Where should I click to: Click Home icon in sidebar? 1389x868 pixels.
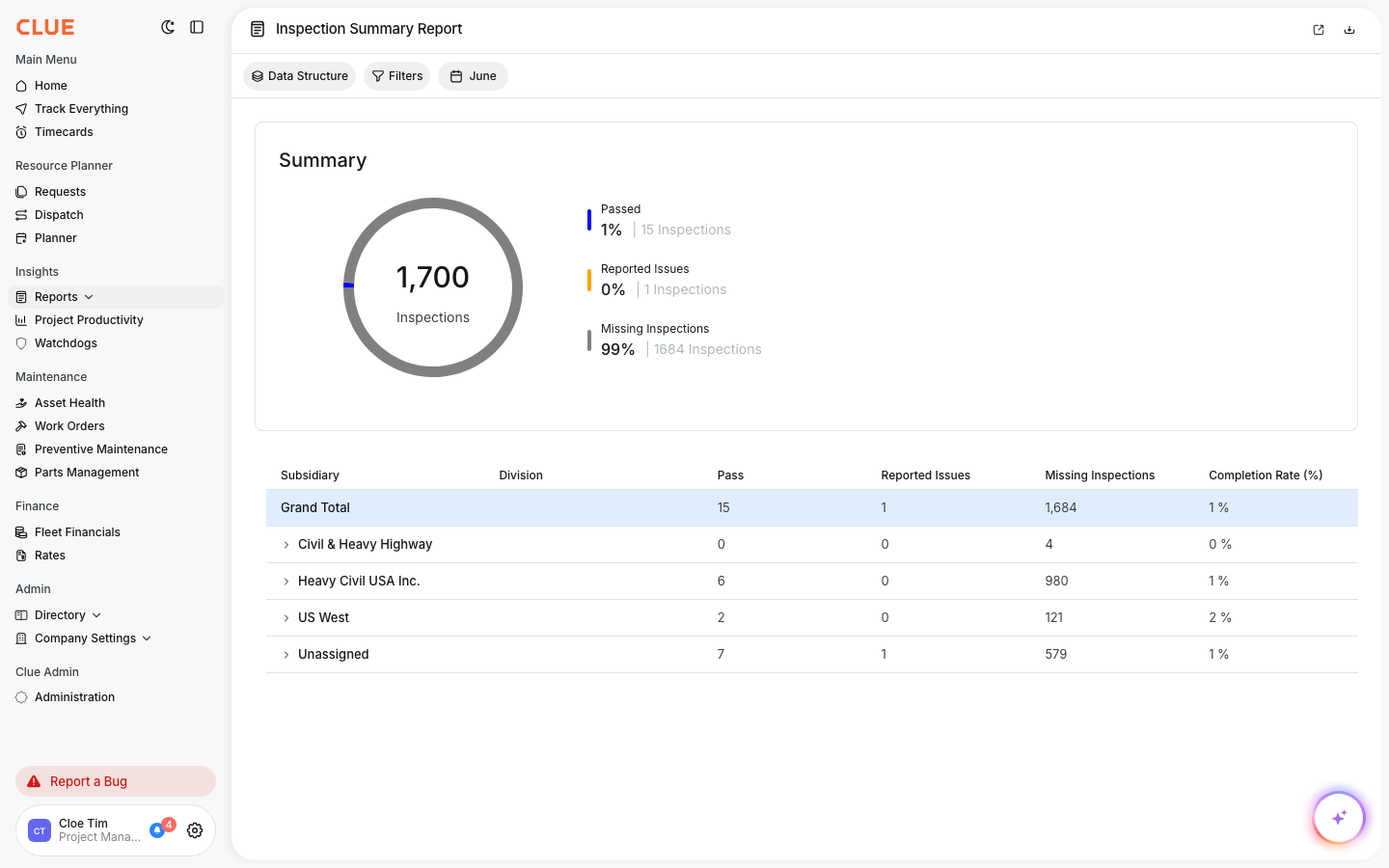[x=21, y=86]
